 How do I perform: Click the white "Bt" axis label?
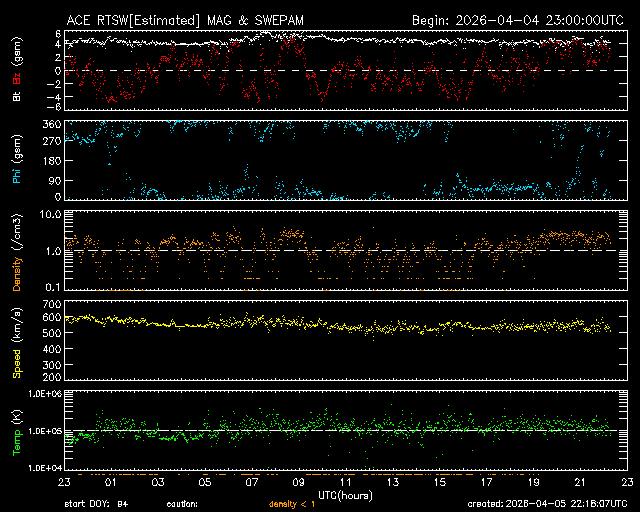point(17,96)
